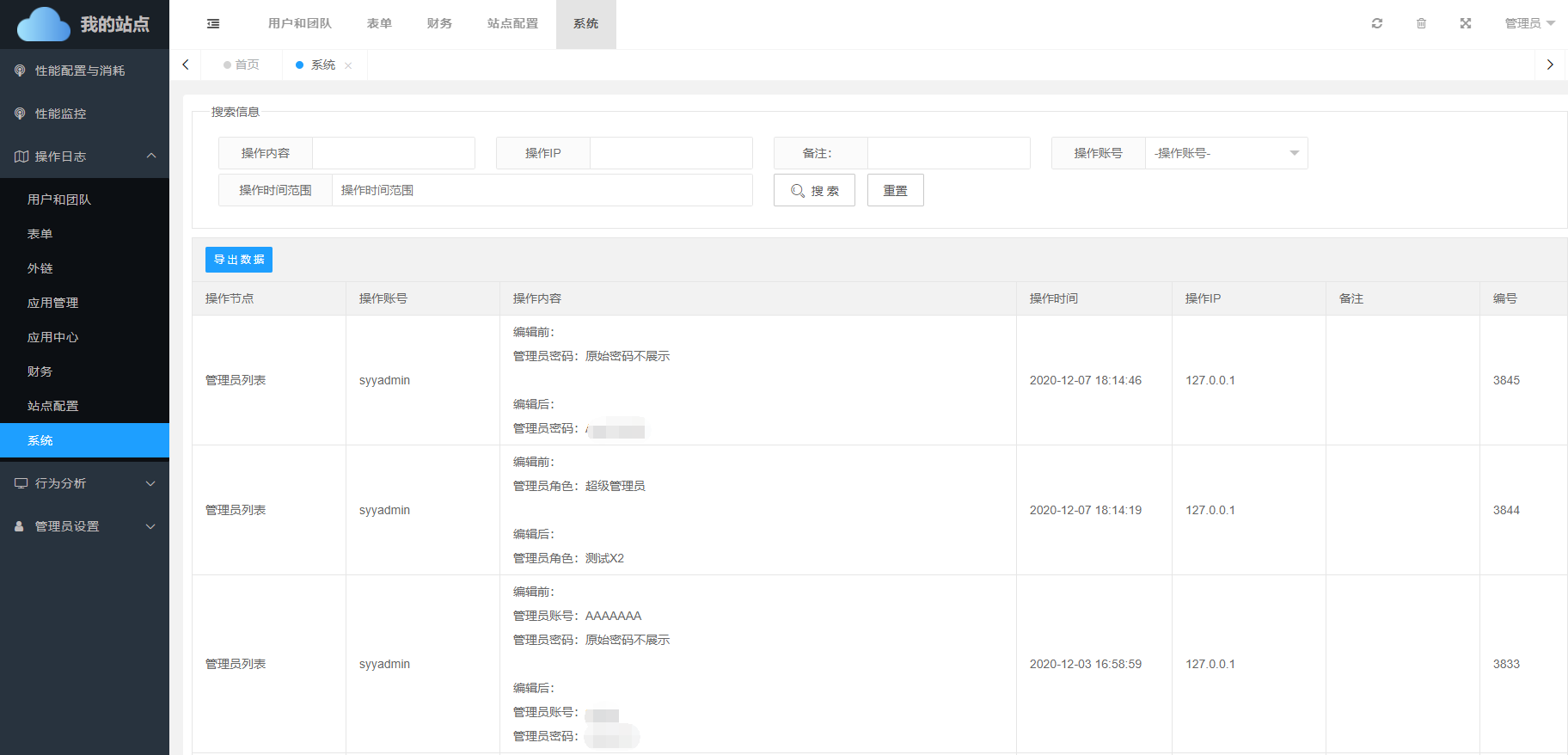
Task: Switch to the 财务 top menu
Action: coord(439,23)
